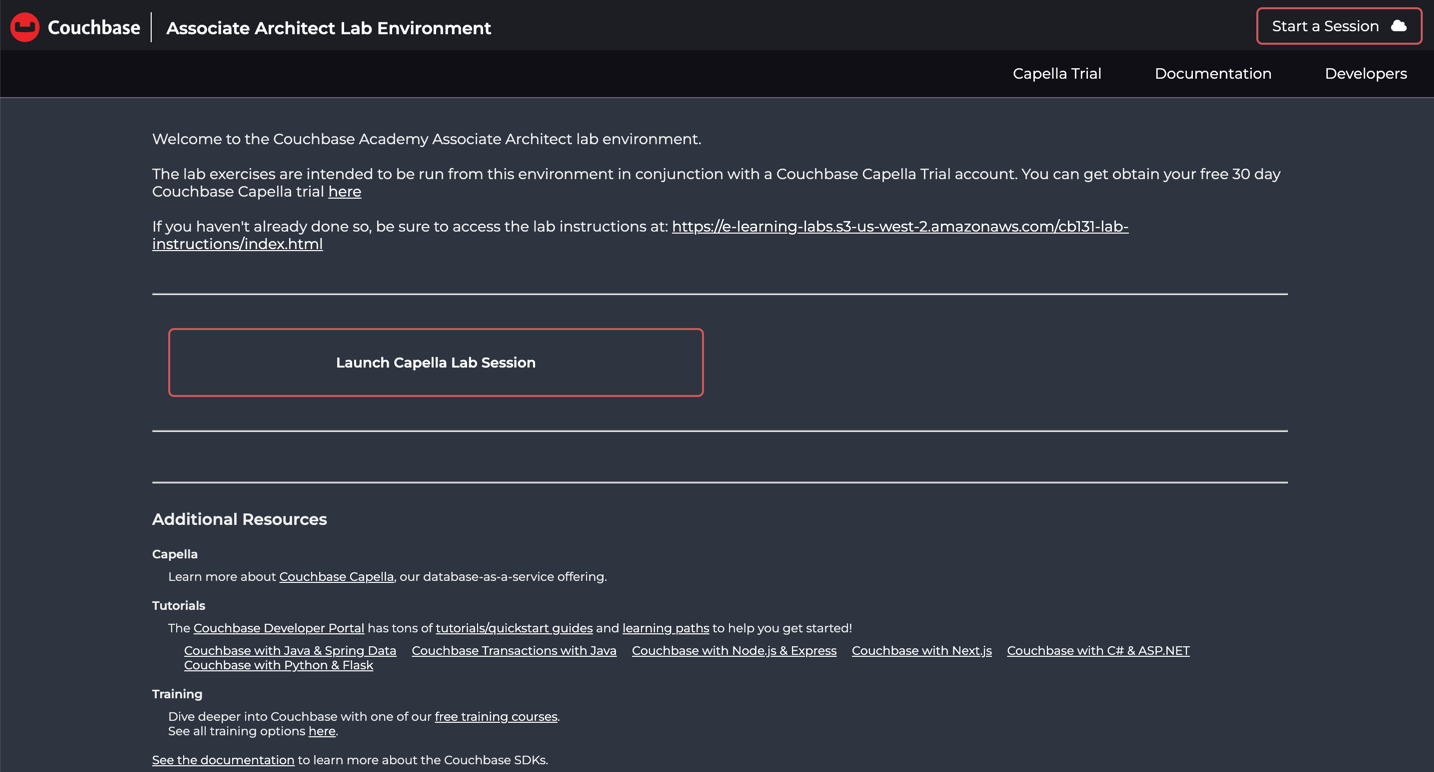The height and width of the screenshot is (772, 1434).
Task: Open Couchbase Transactions with Java tutorial
Action: tap(514, 651)
